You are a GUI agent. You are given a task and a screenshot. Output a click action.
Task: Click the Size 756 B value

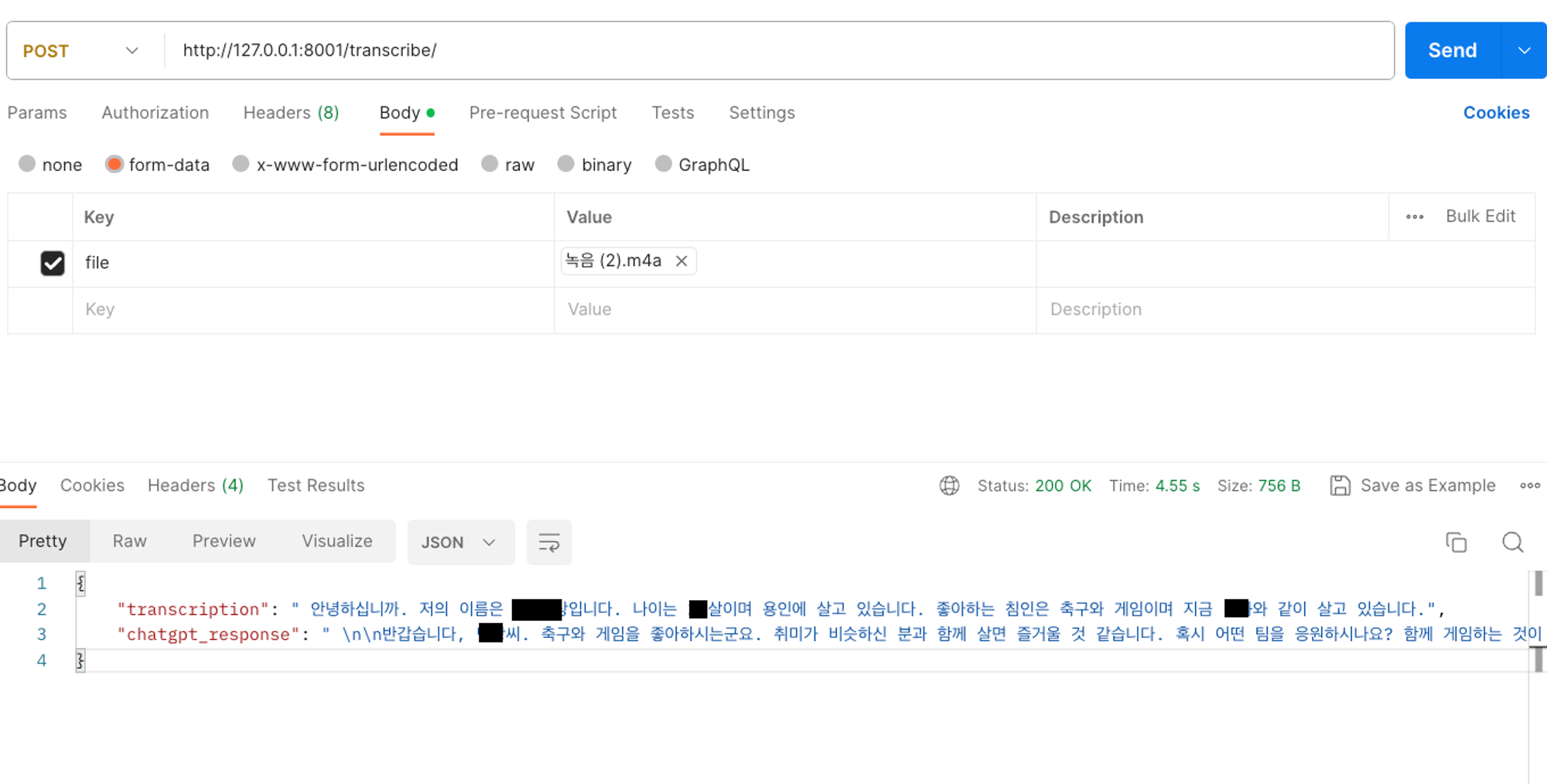(x=1279, y=486)
